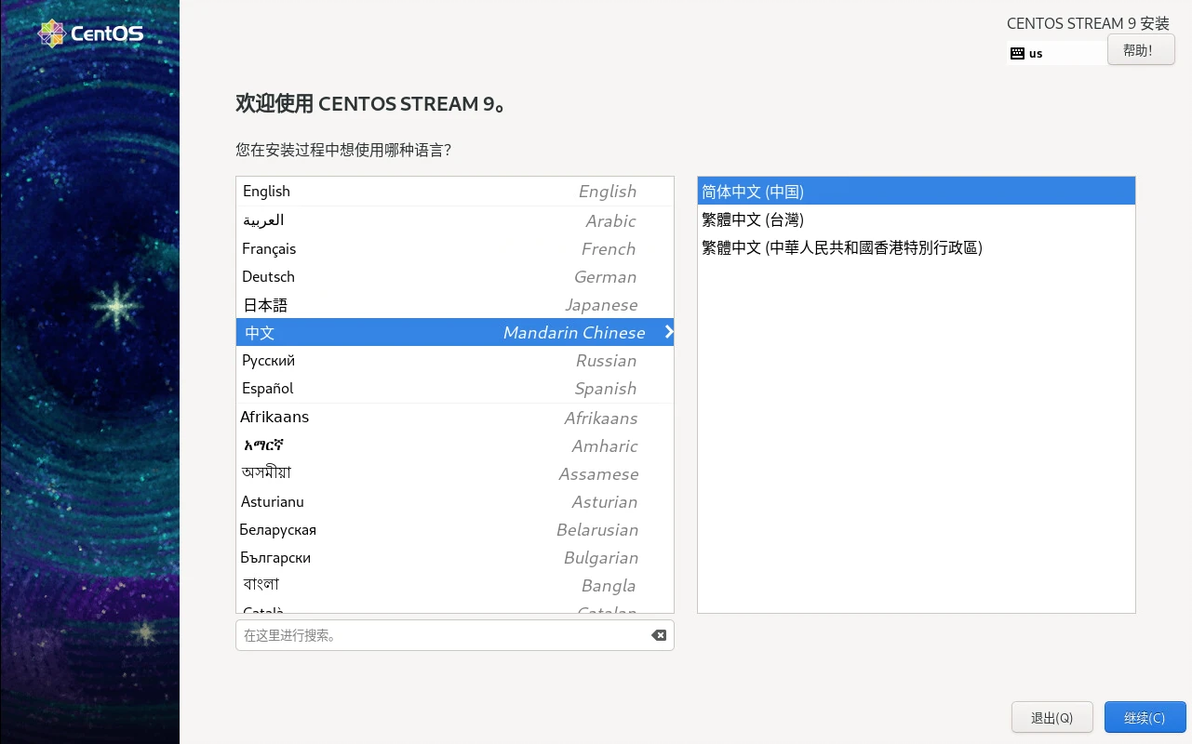
Task: Select the Assamese language row
Action: pos(455,473)
